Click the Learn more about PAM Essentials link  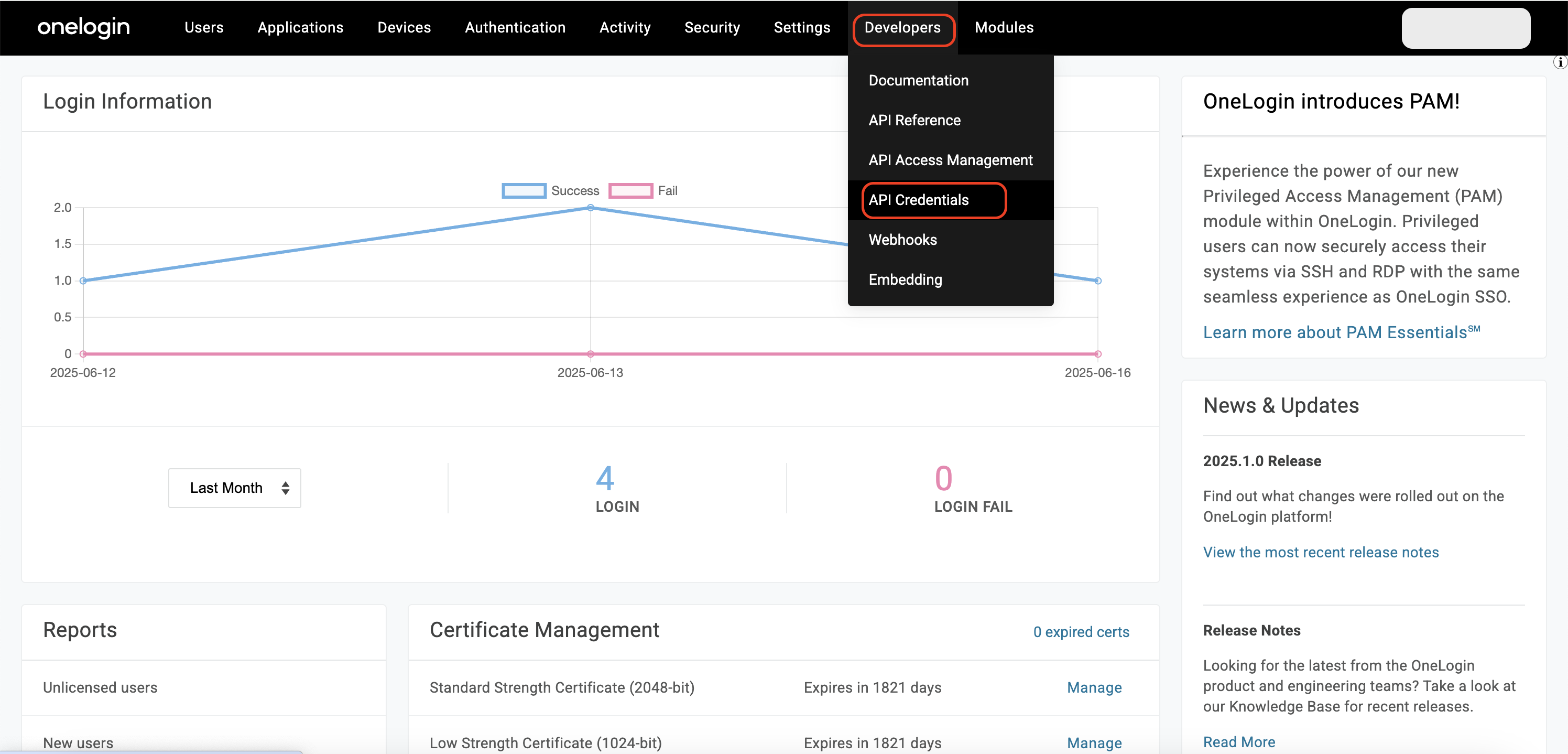1342,332
